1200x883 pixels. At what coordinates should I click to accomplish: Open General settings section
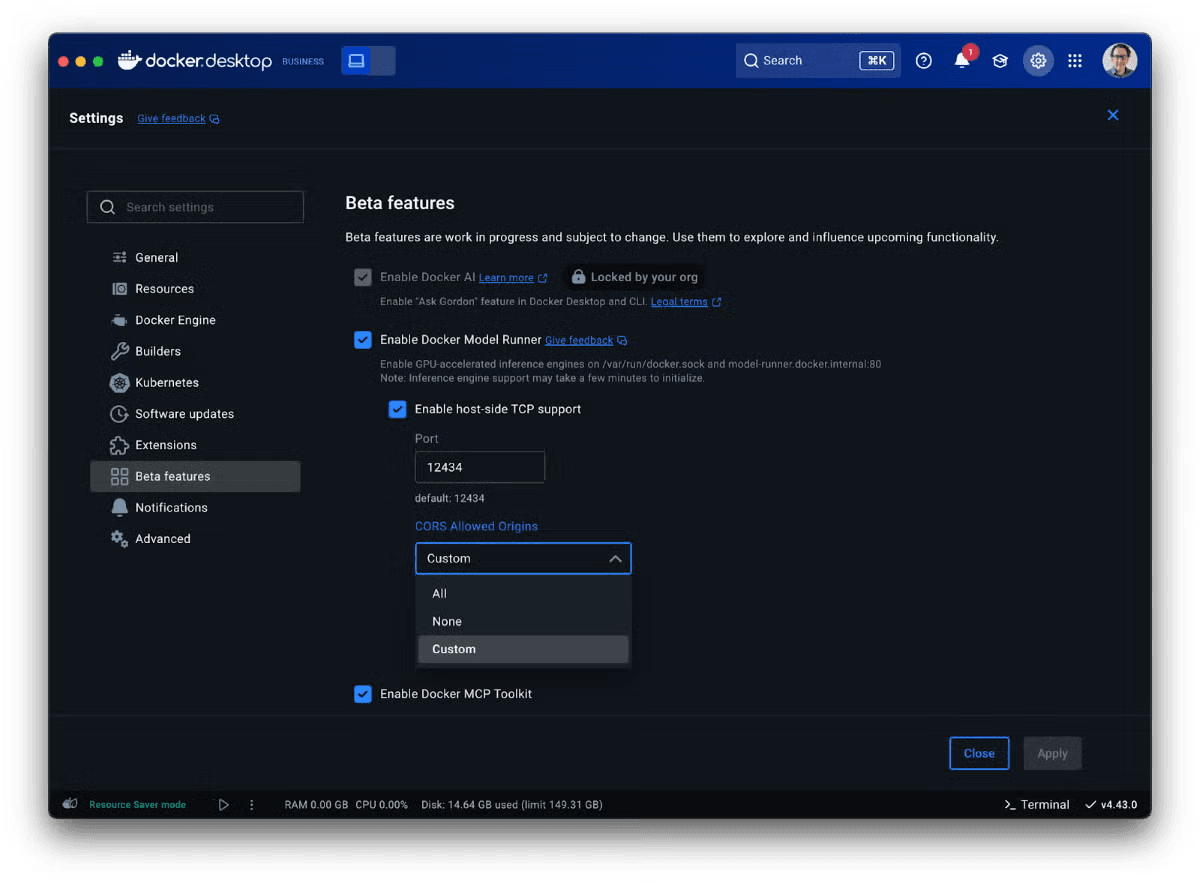[195, 257]
